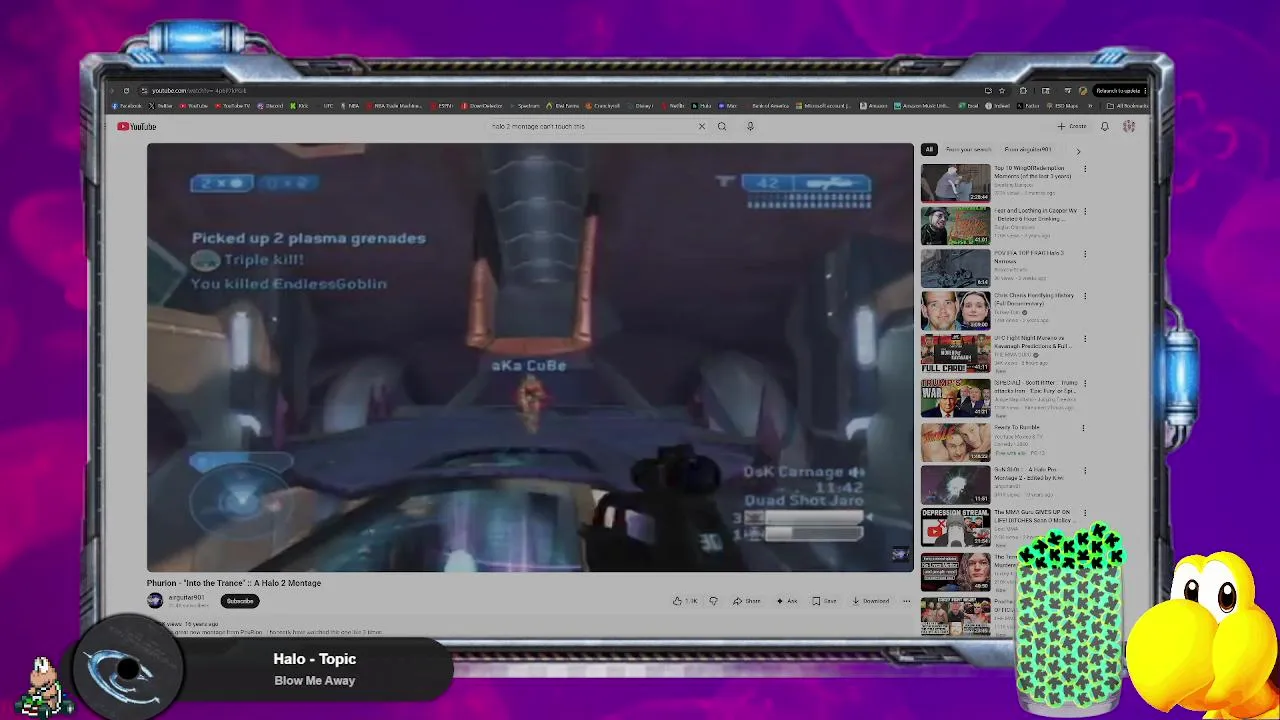Open the All Bookmarks folder
Viewport: 1280px width, 720px height.
click(1128, 106)
